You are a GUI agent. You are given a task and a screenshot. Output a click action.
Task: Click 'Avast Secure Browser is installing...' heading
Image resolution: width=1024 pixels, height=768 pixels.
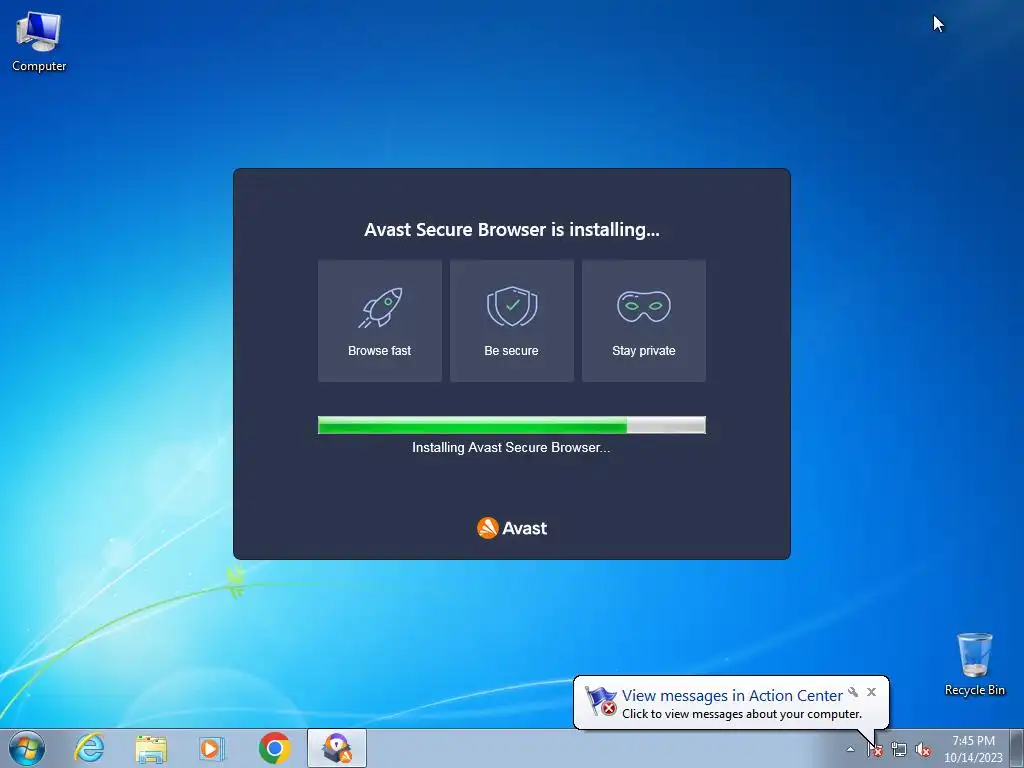click(512, 230)
